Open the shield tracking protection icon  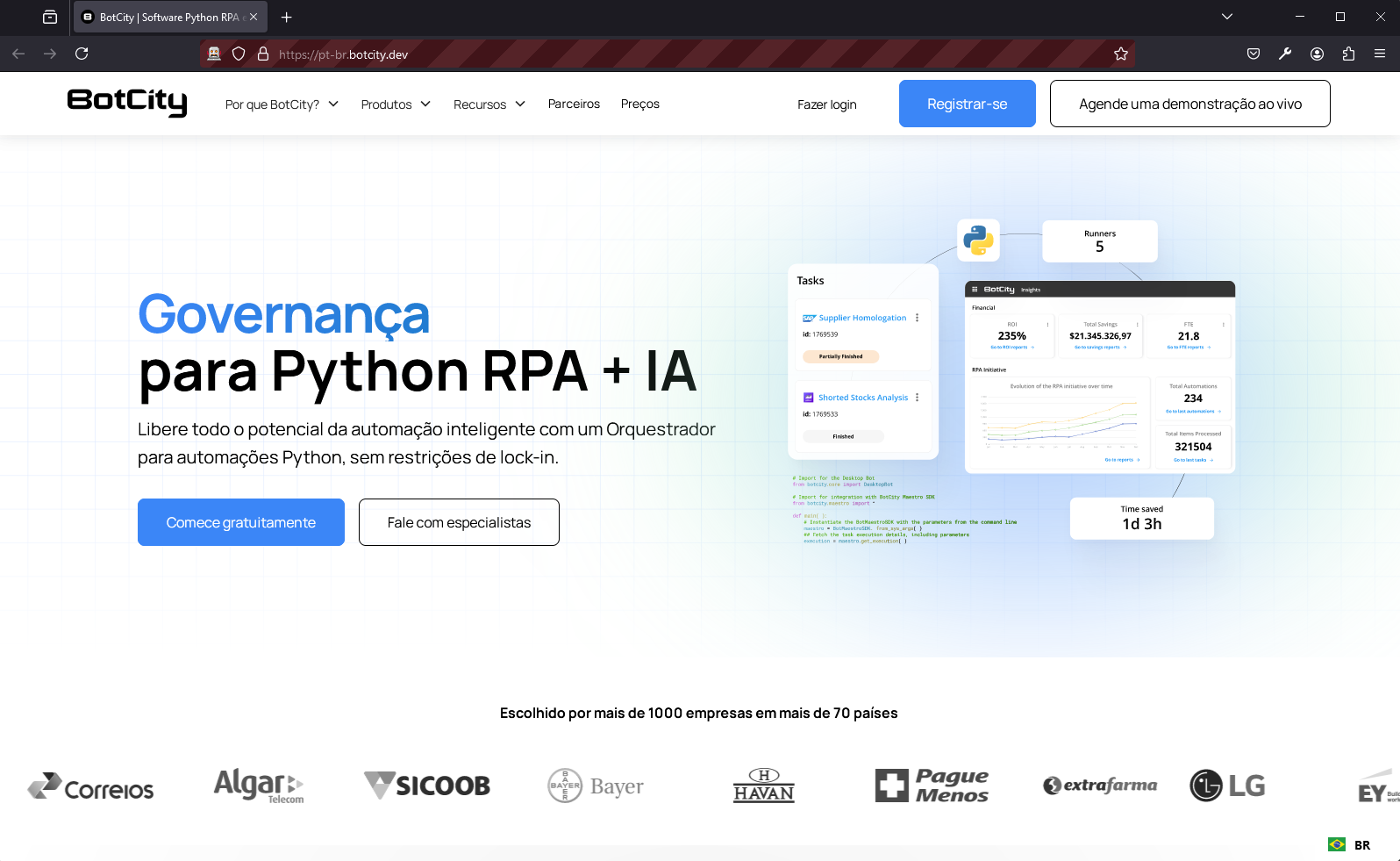239,54
